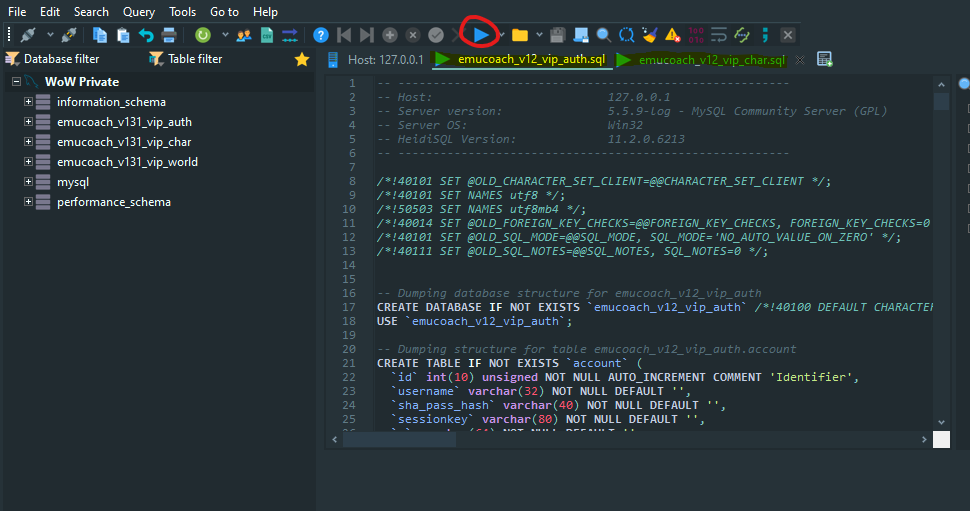The height and width of the screenshot is (511, 970).
Task: Click the favorites star icon
Action: (x=302, y=59)
